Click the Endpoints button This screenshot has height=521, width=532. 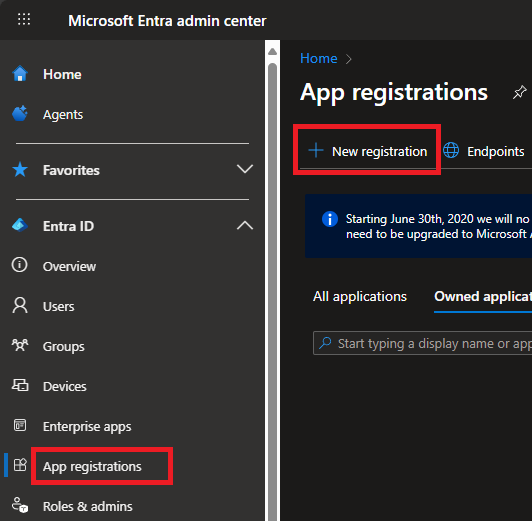coord(484,151)
